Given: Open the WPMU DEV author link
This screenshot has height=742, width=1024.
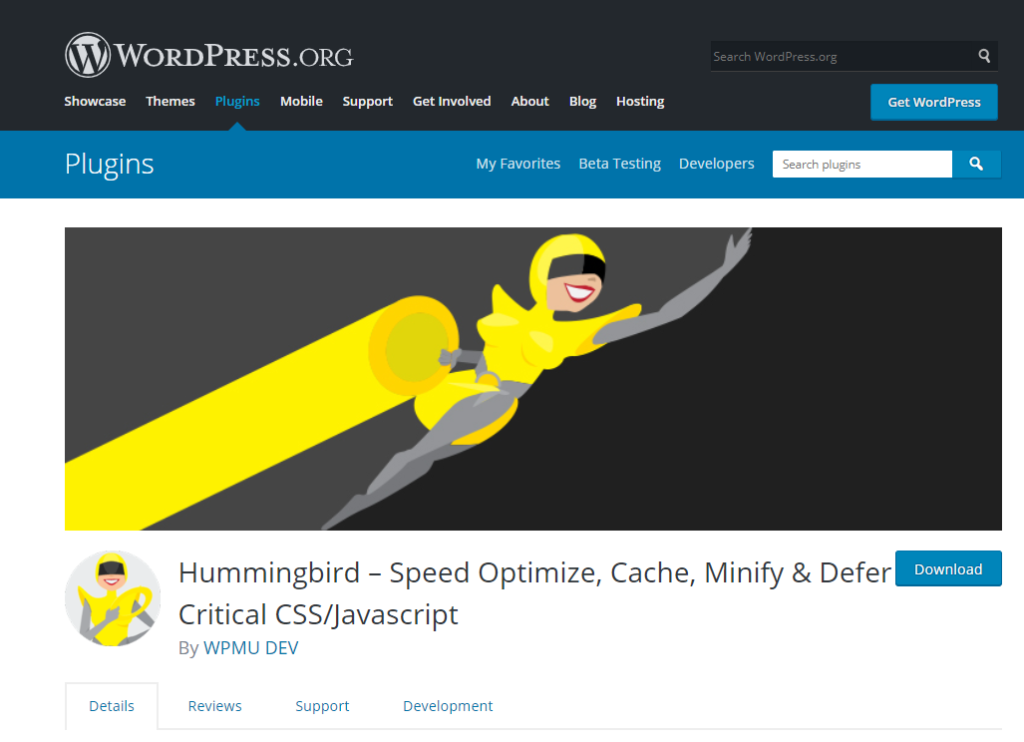Looking at the screenshot, I should (251, 648).
